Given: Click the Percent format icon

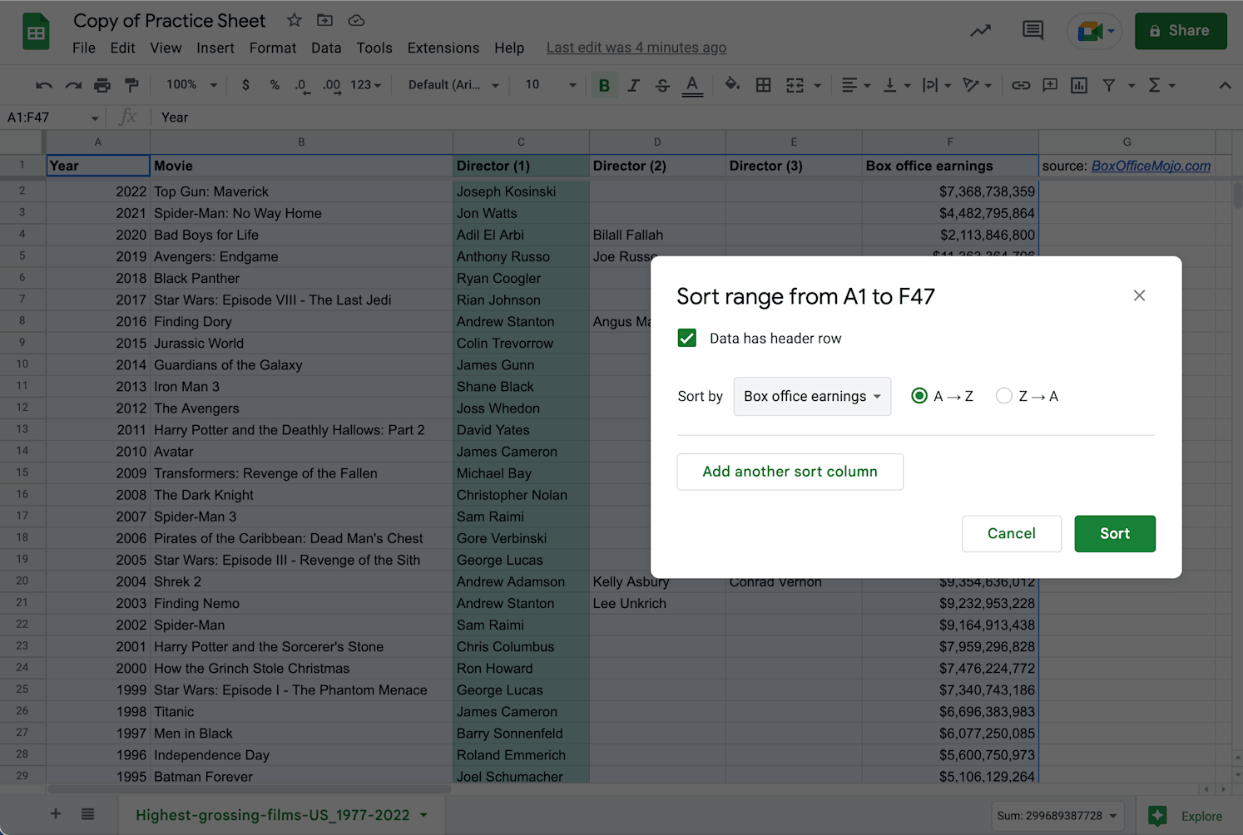Looking at the screenshot, I should [x=275, y=84].
